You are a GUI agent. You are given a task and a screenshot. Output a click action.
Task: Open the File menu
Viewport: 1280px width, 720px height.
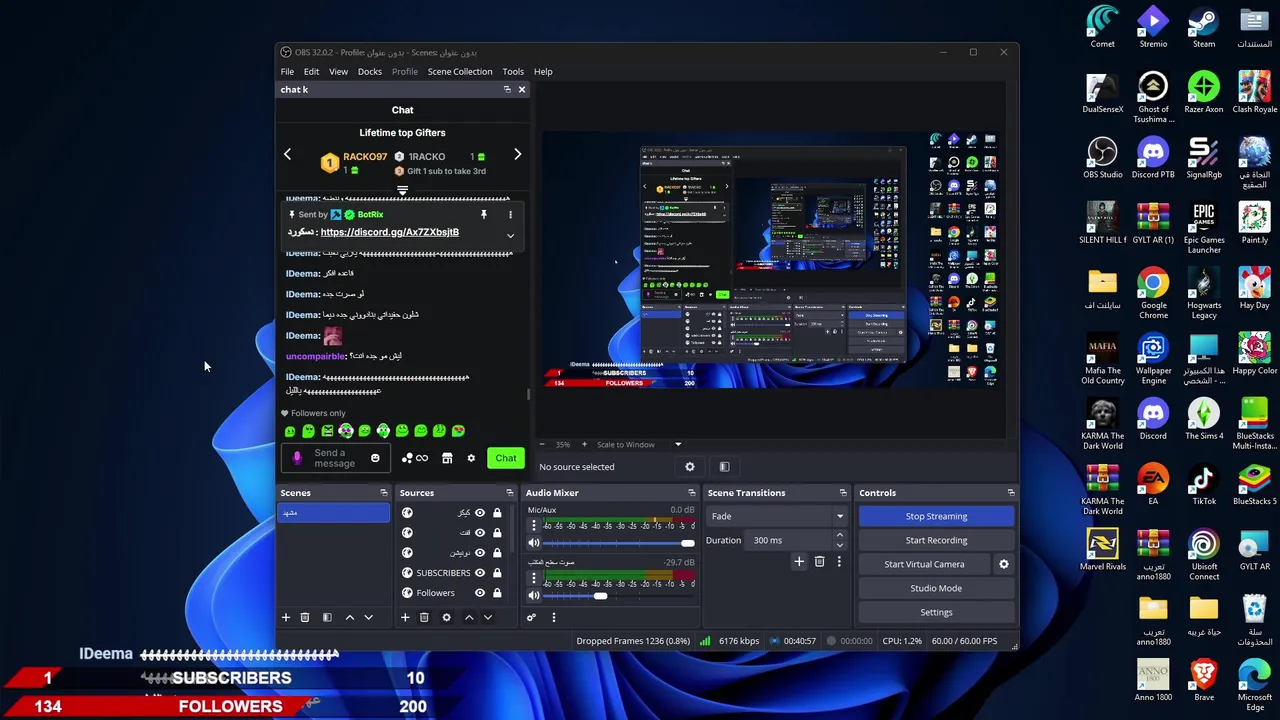click(x=287, y=72)
